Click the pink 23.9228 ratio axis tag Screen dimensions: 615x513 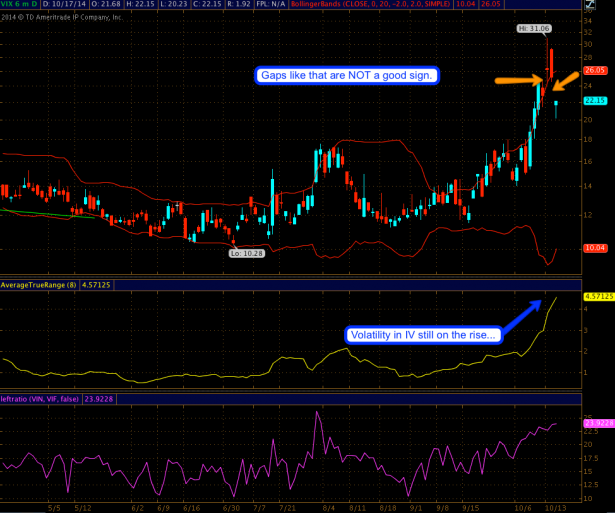click(x=596, y=423)
